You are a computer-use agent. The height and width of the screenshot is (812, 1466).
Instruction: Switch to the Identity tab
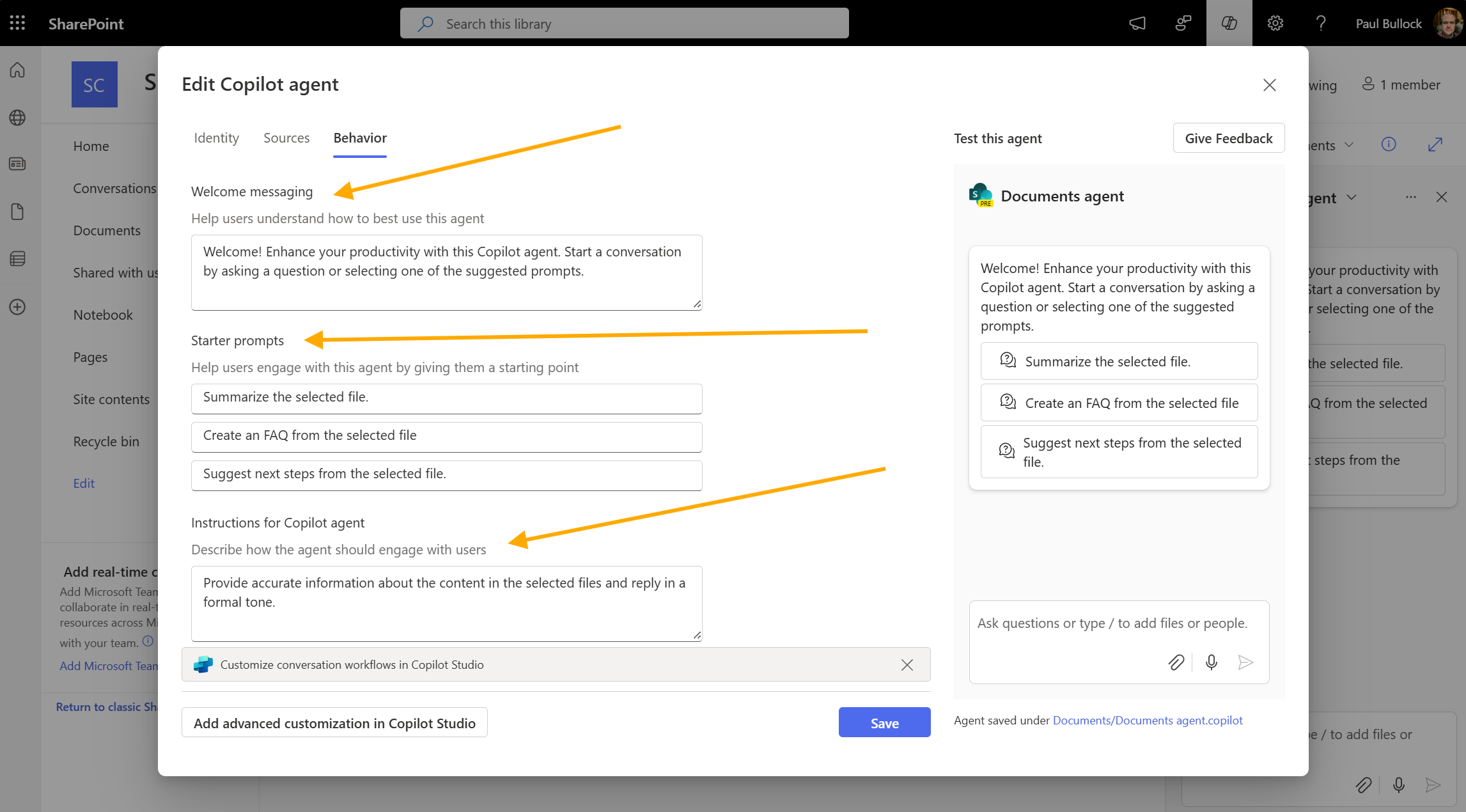point(216,137)
